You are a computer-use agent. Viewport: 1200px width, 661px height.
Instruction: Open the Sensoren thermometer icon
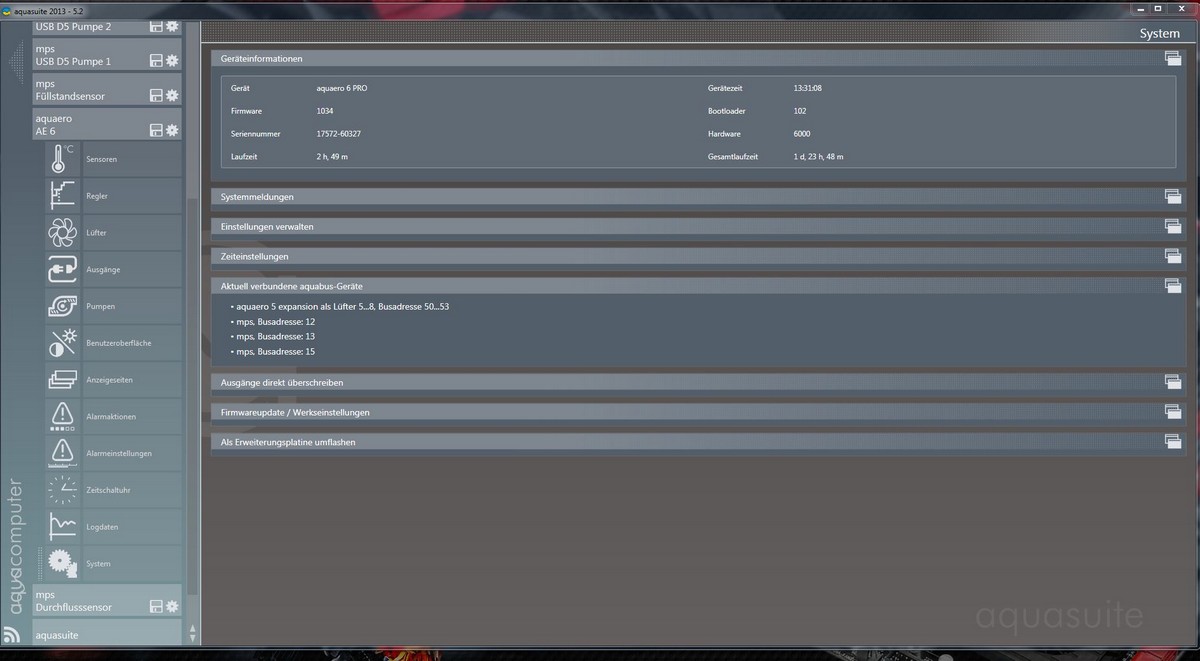pyautogui.click(x=62, y=159)
